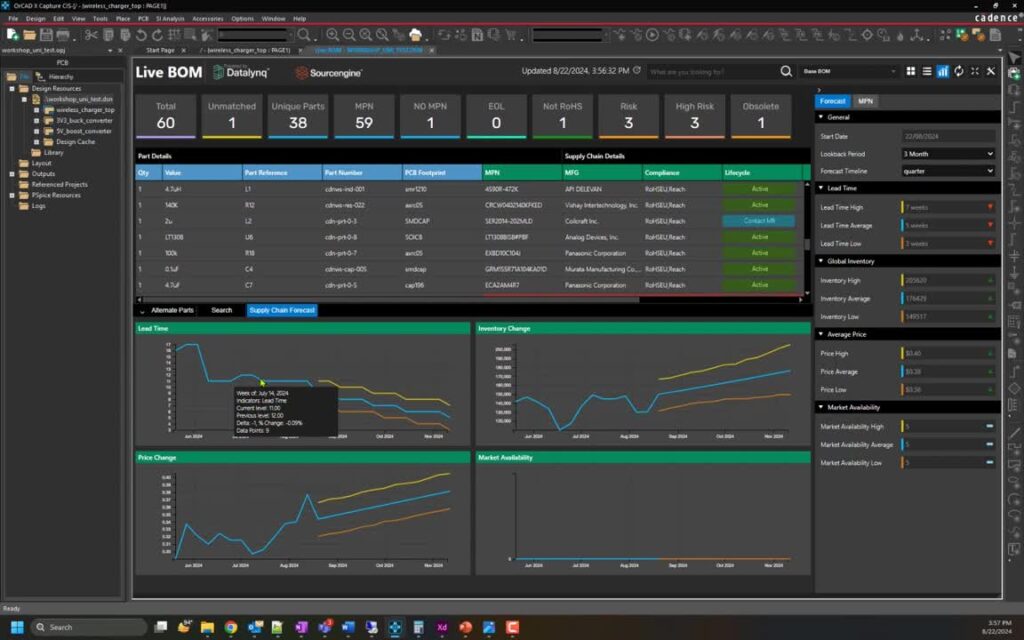The width and height of the screenshot is (1024, 640).
Task: Click the toolbar search magnifier icon
Action: click(x=304, y=35)
